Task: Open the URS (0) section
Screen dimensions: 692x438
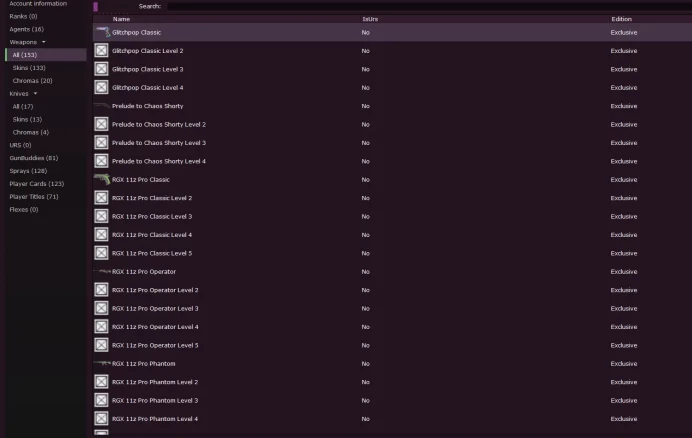Action: pos(20,145)
